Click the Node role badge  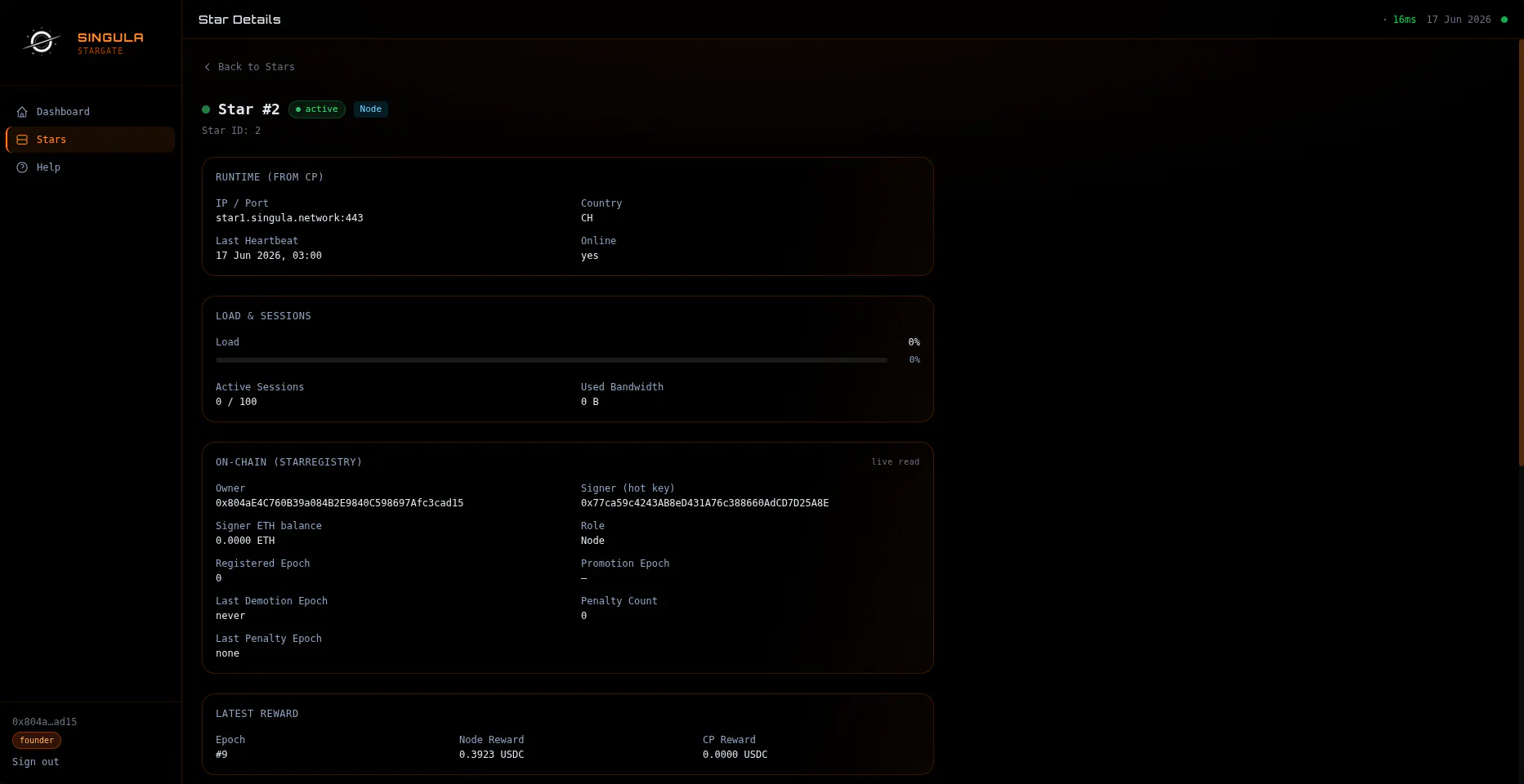pyautogui.click(x=370, y=109)
